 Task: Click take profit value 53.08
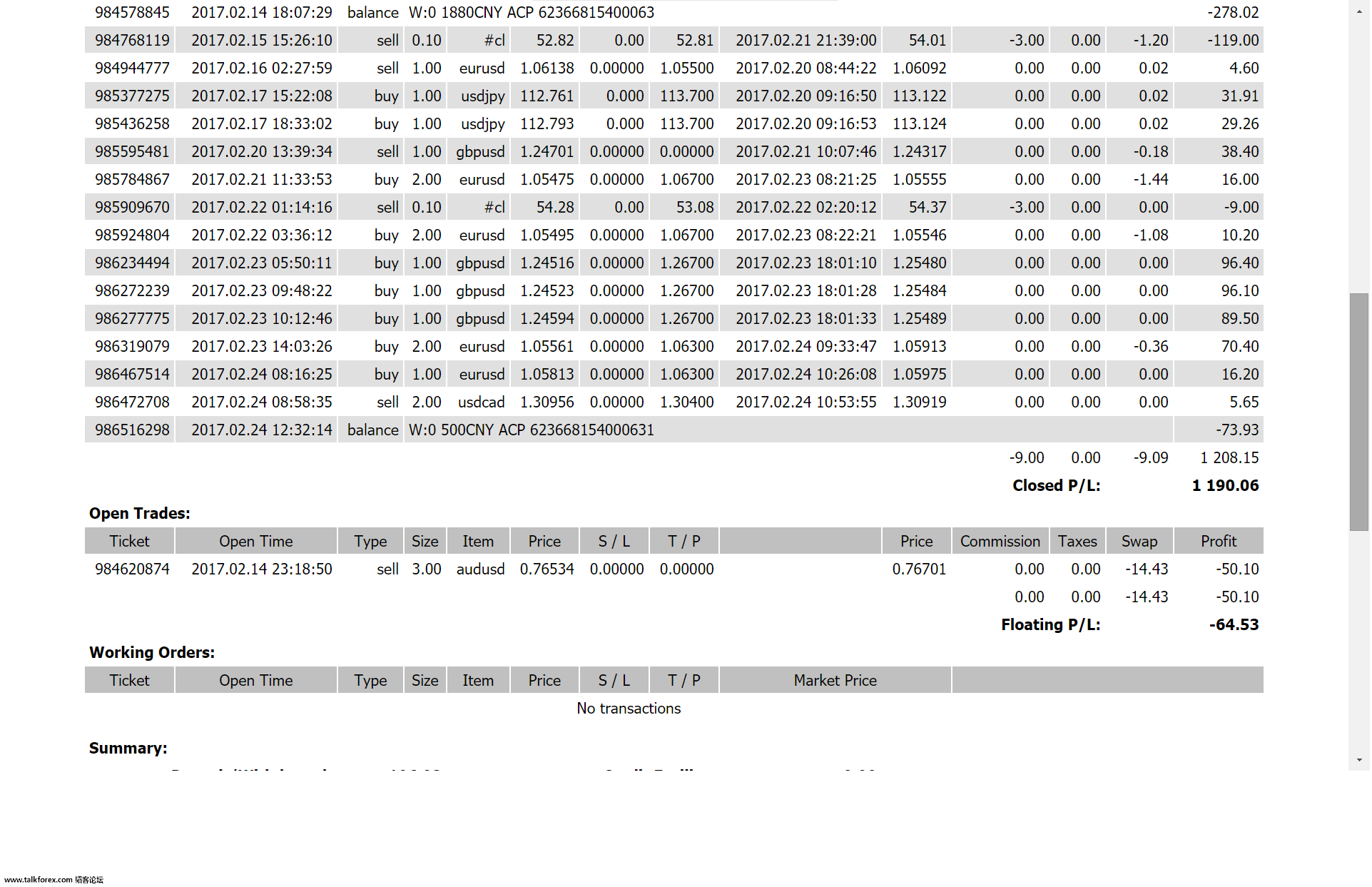click(x=695, y=208)
